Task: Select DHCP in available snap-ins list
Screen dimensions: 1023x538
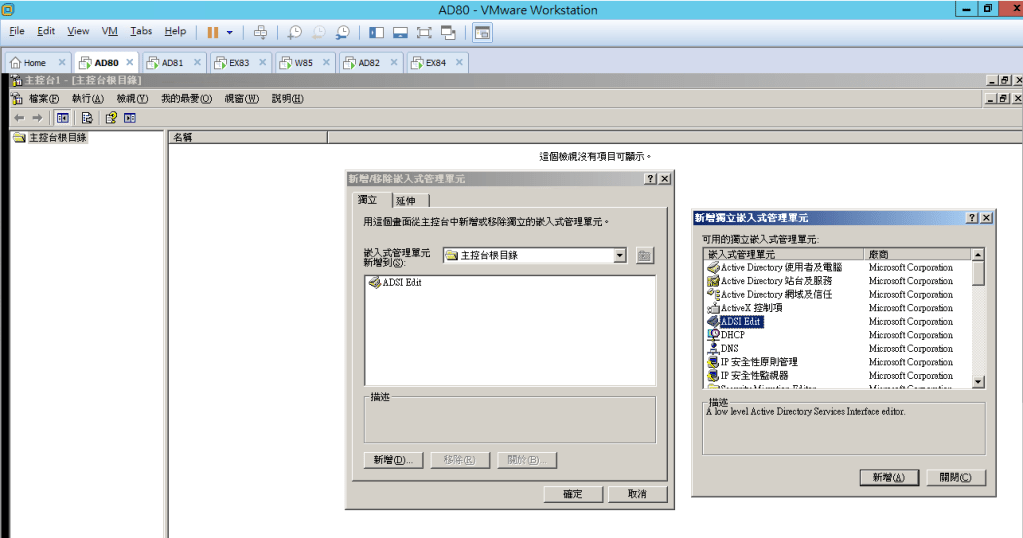Action: (x=732, y=335)
